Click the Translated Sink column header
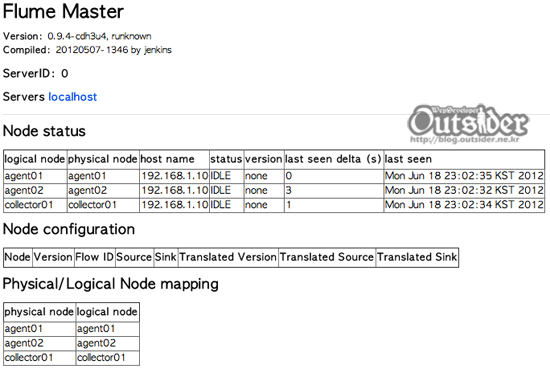This screenshot has width=550, height=369. click(x=417, y=257)
